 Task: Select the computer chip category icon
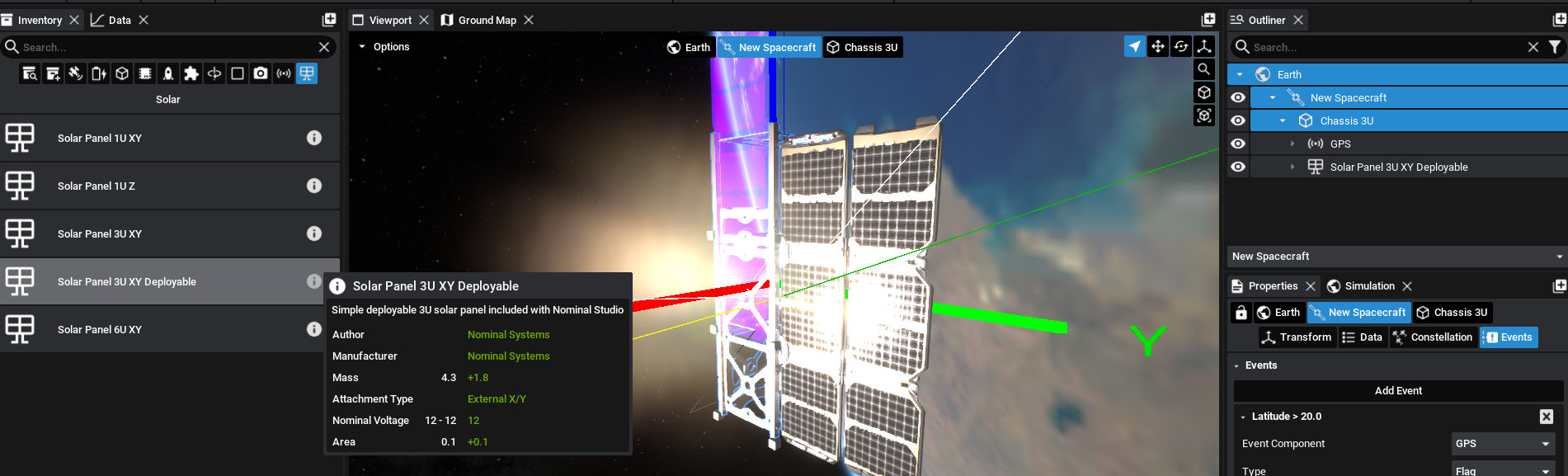(145, 73)
